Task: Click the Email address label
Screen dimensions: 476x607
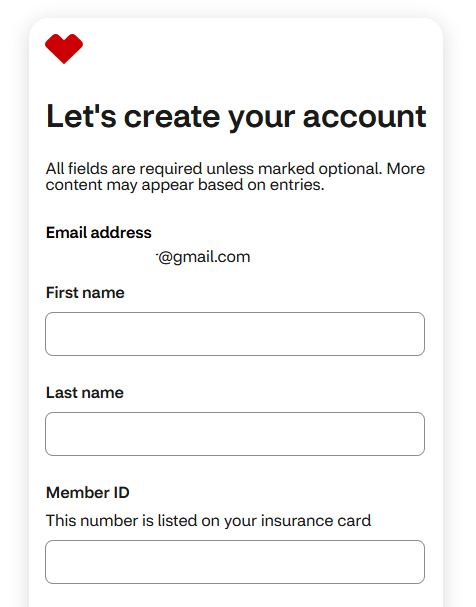Action: [x=99, y=233]
